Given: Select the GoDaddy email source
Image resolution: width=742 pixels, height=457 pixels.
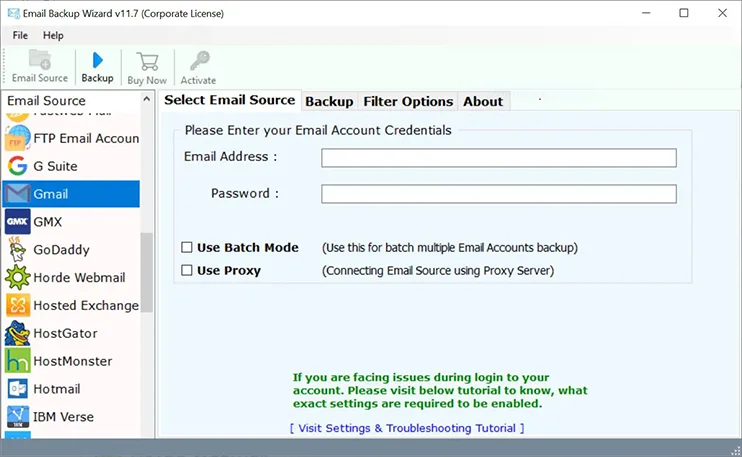Looking at the screenshot, I should (61, 249).
